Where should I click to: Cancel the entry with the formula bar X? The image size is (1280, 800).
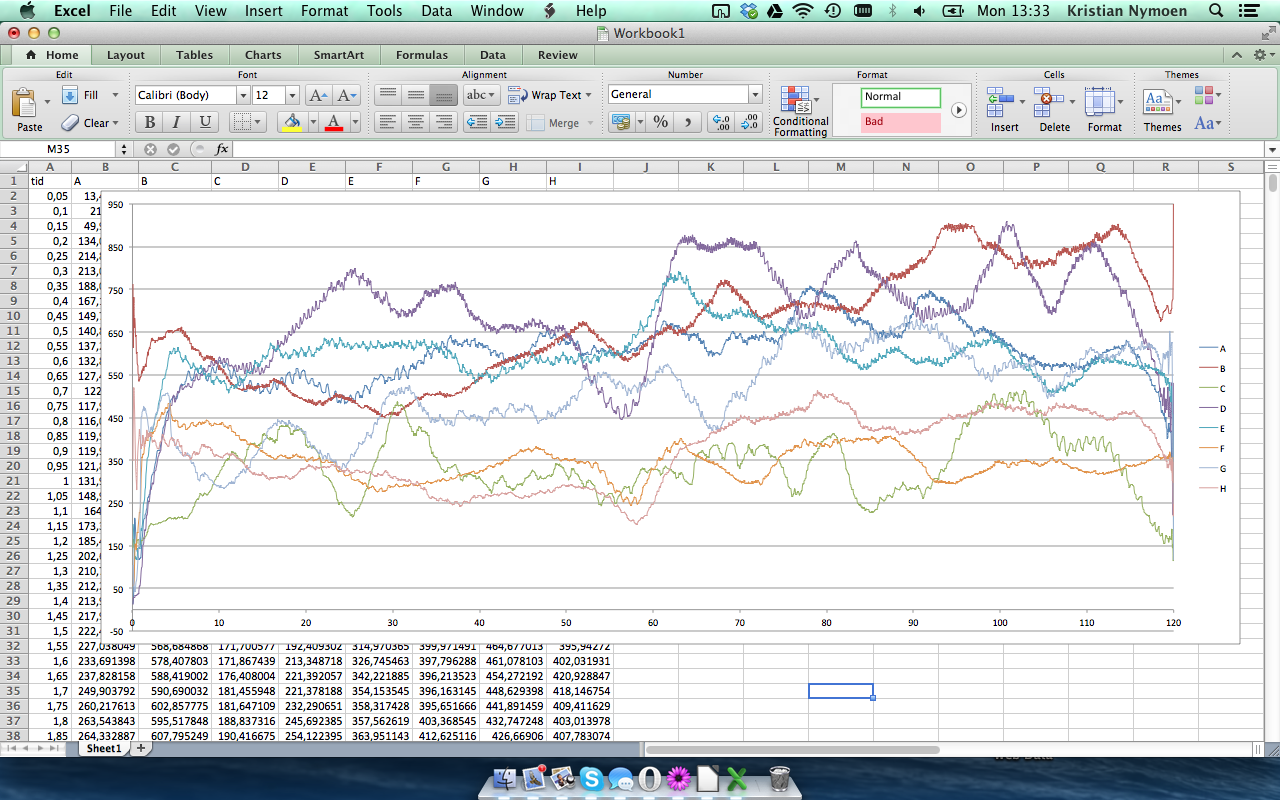click(150, 149)
